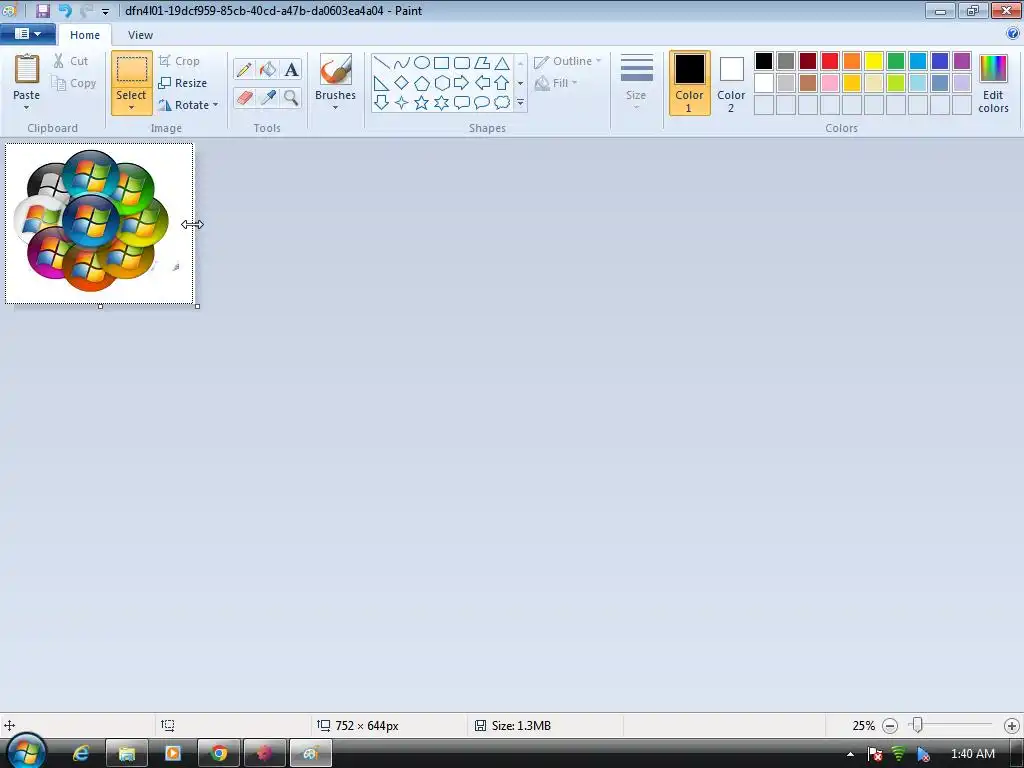Image resolution: width=1024 pixels, height=768 pixels.
Task: Choose the Rectangle shape
Action: pos(441,63)
